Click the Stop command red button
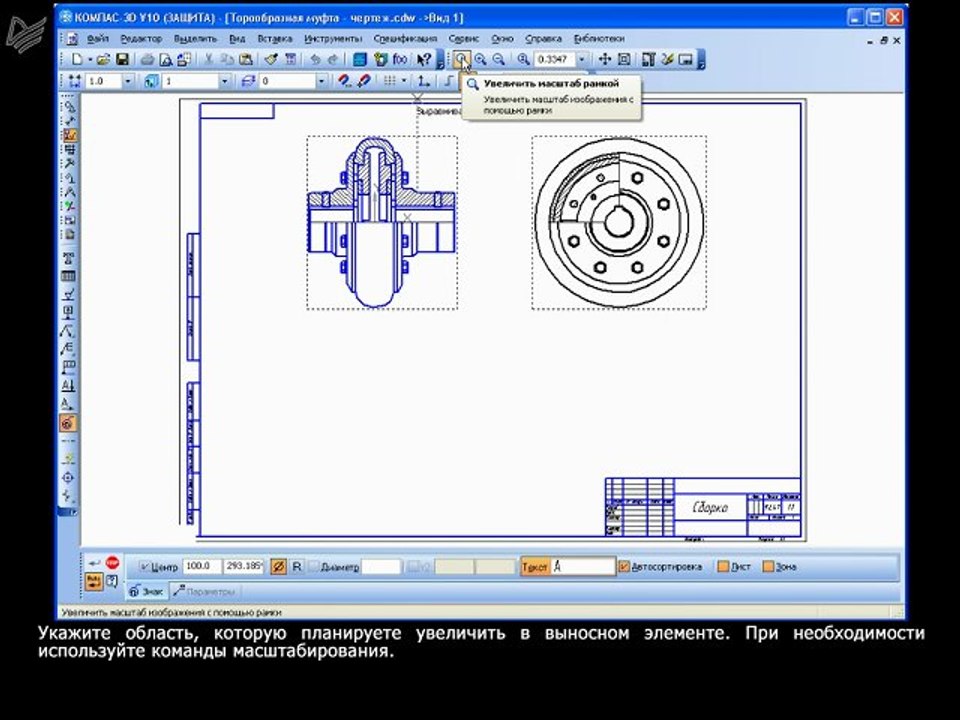The image size is (960, 720). tap(112, 562)
